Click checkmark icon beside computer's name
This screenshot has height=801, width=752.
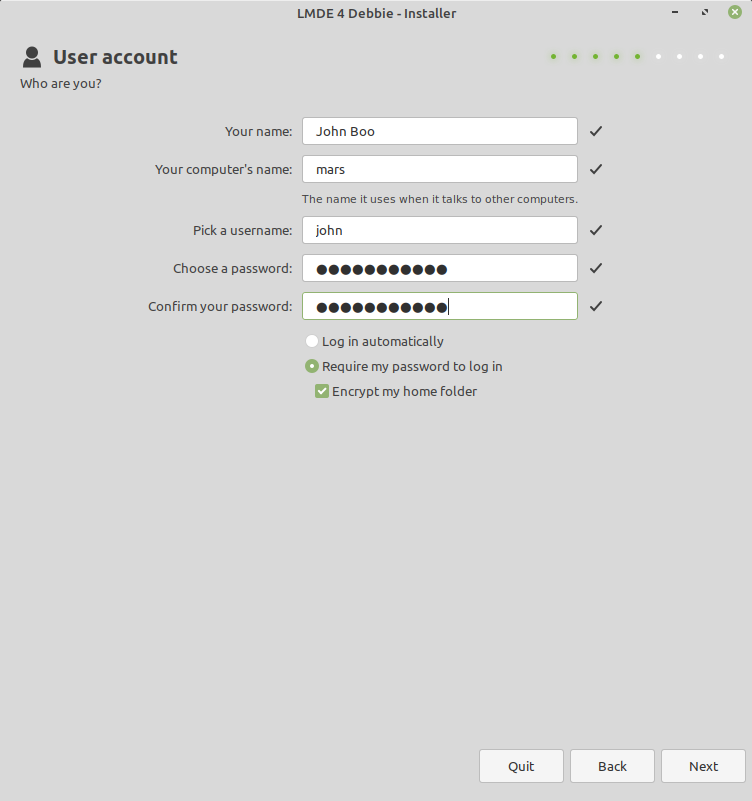596,169
